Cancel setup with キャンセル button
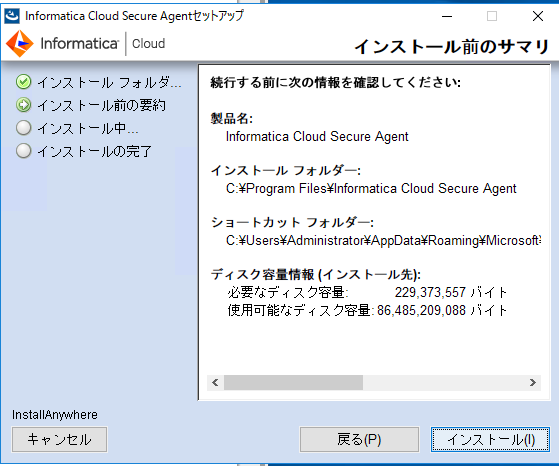559x466 pixels. click(x=60, y=439)
